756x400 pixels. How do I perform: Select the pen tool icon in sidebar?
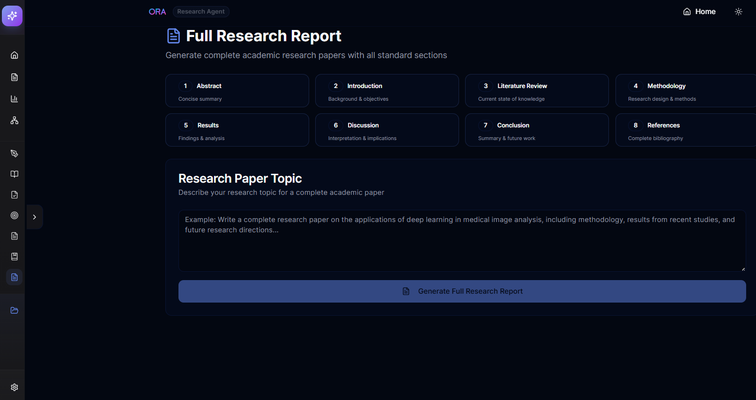coord(14,154)
